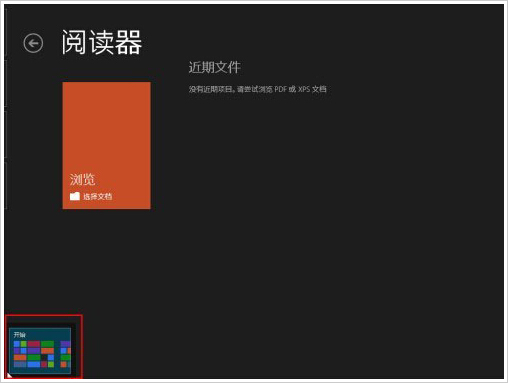Click the 阅读器 app title
510x383 pixels.
pyautogui.click(x=102, y=42)
